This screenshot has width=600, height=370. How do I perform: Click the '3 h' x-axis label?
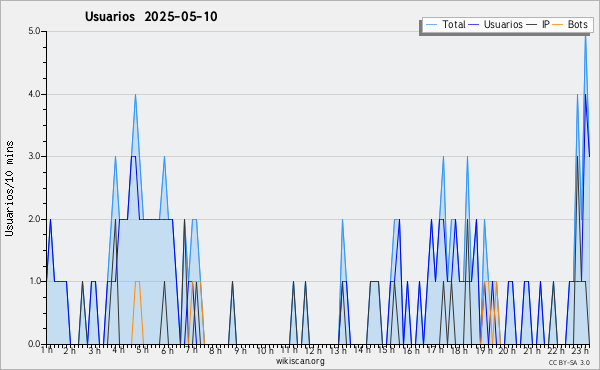click(x=94, y=350)
